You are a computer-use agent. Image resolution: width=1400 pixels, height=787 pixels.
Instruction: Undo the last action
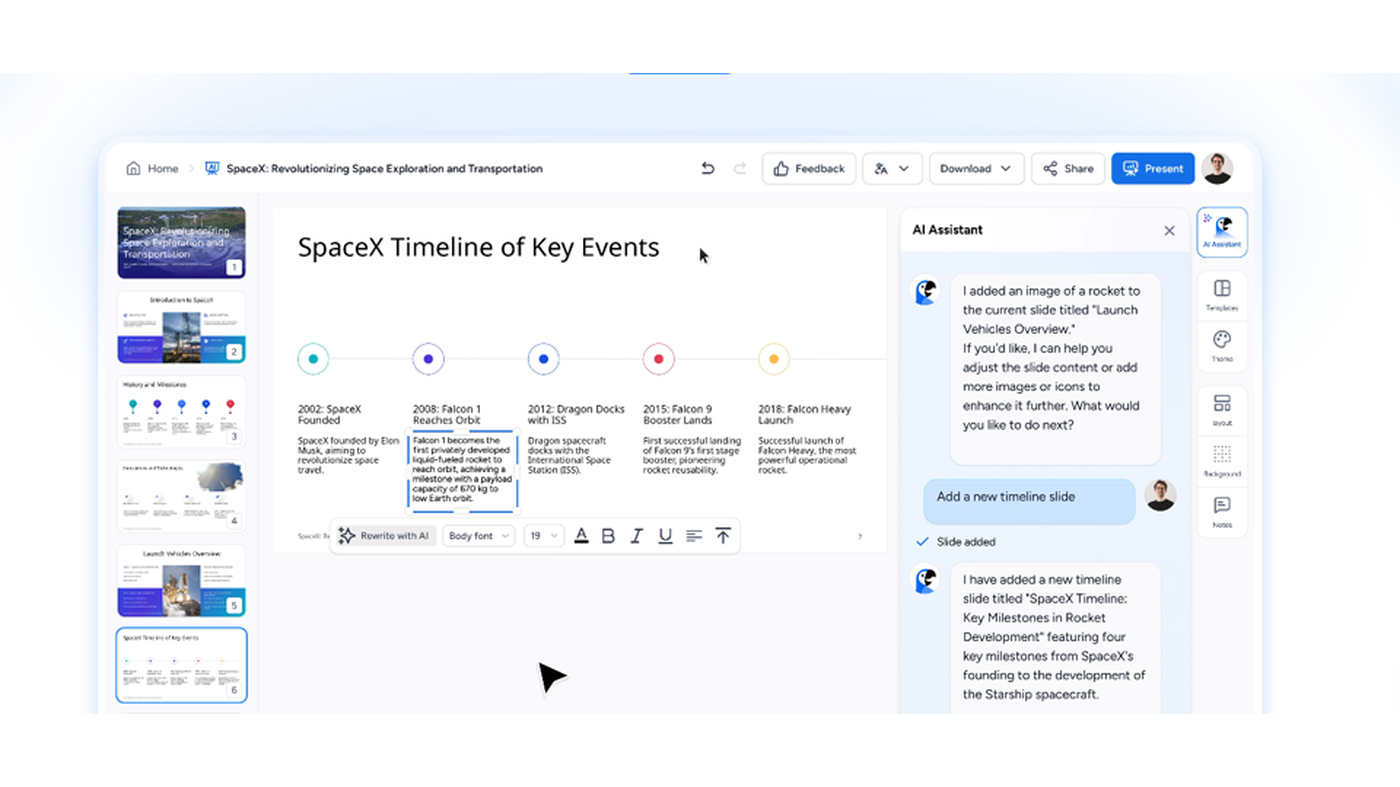pyautogui.click(x=708, y=169)
